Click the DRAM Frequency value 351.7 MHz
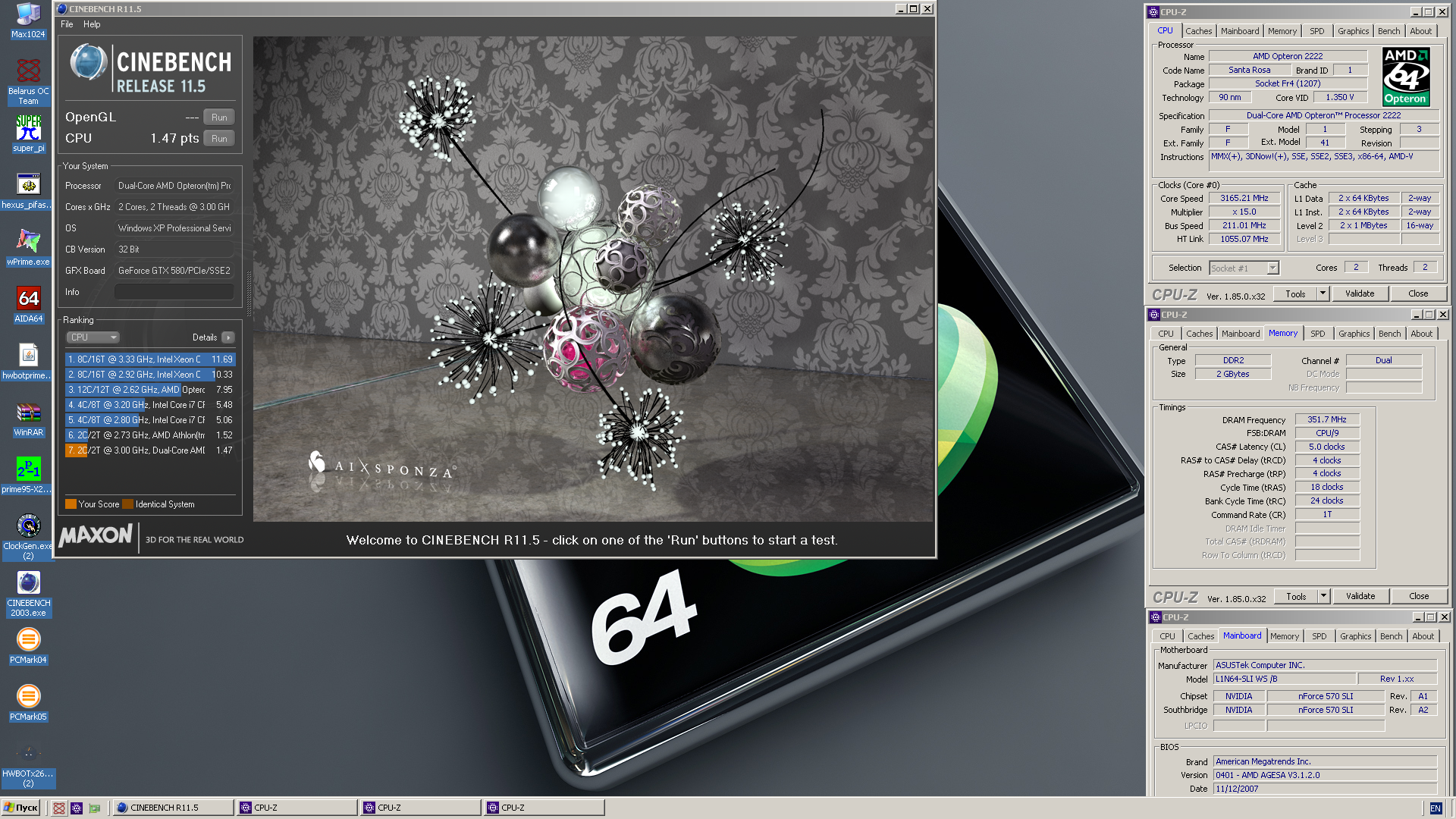Screen dimensions: 1456x819 coord(1327,419)
